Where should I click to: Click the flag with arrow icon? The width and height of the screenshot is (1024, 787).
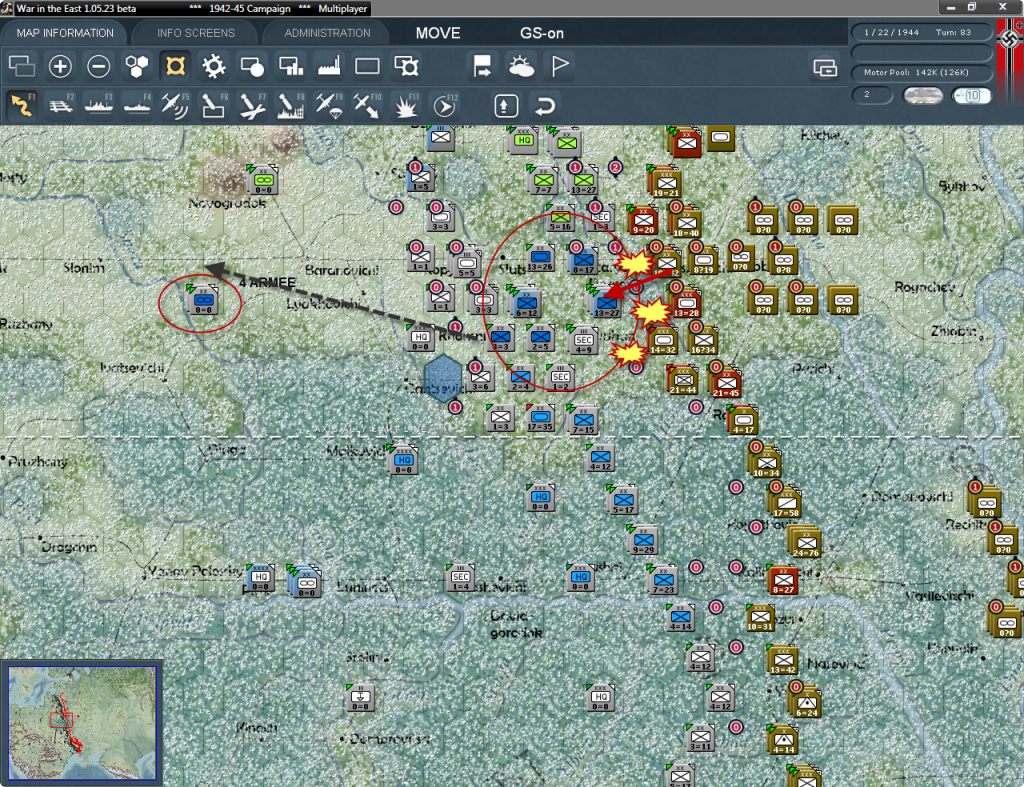click(x=482, y=66)
